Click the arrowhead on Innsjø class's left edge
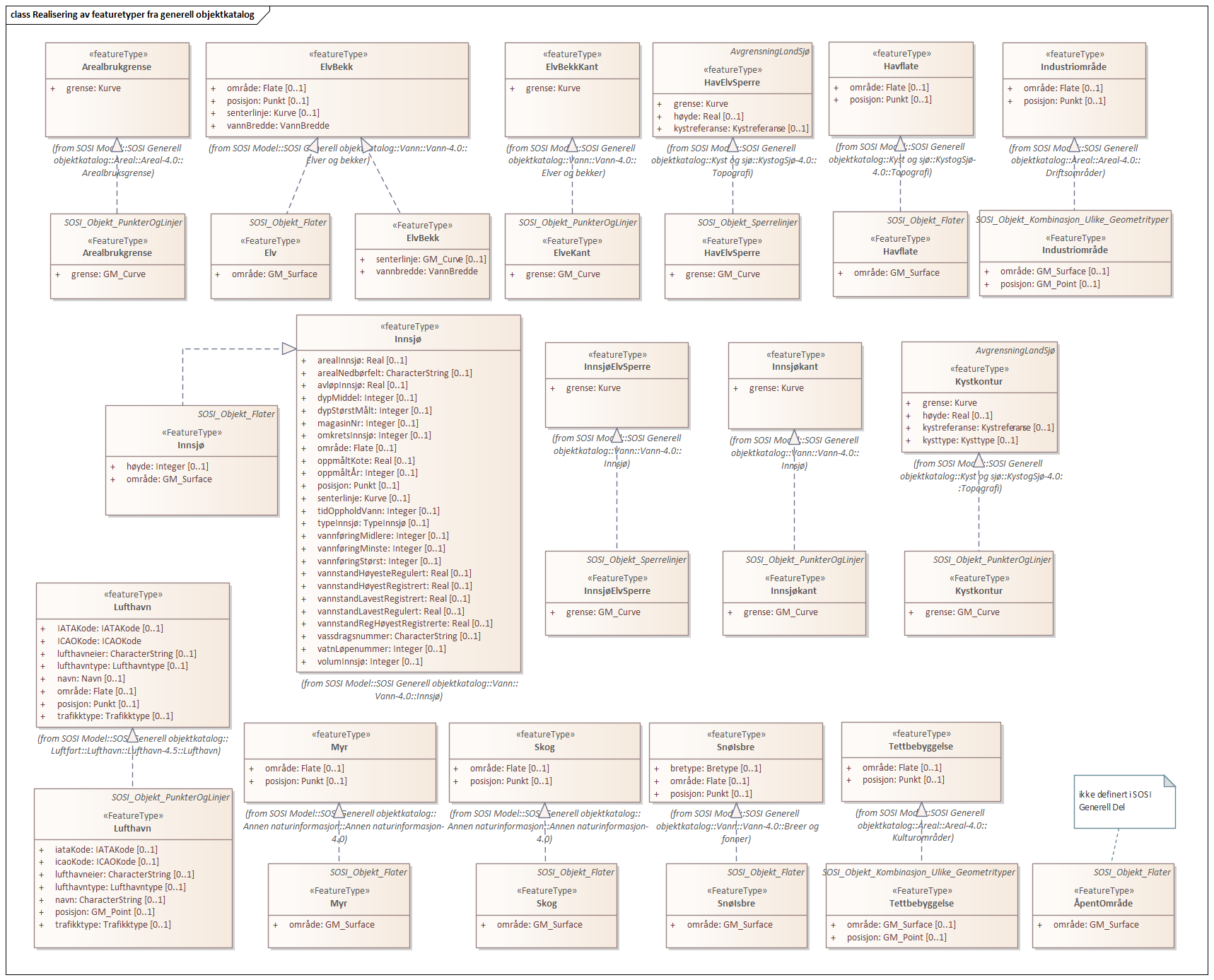Screen dimensions: 1214x980 click(x=288, y=348)
